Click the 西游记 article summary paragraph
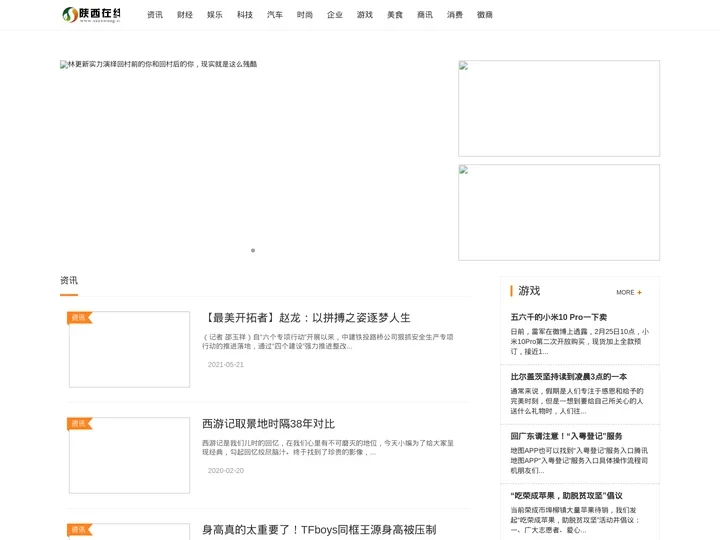Screen dimensions: 720x540 (x=328, y=448)
